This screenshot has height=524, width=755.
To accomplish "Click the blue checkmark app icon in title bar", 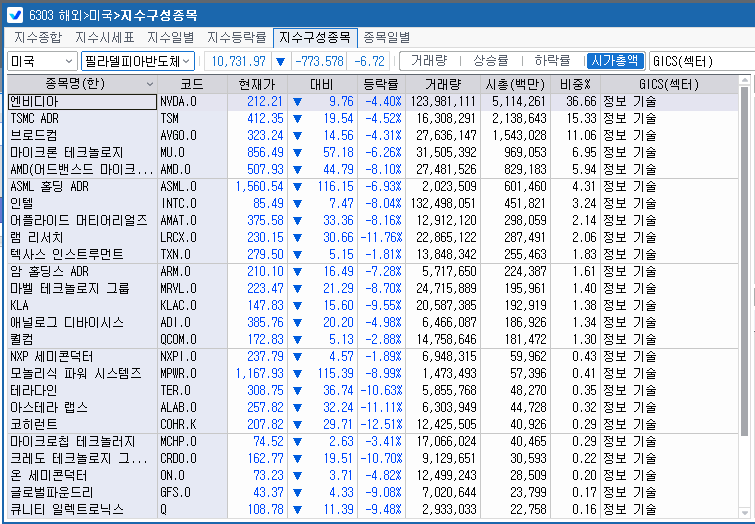I will pos(15,15).
